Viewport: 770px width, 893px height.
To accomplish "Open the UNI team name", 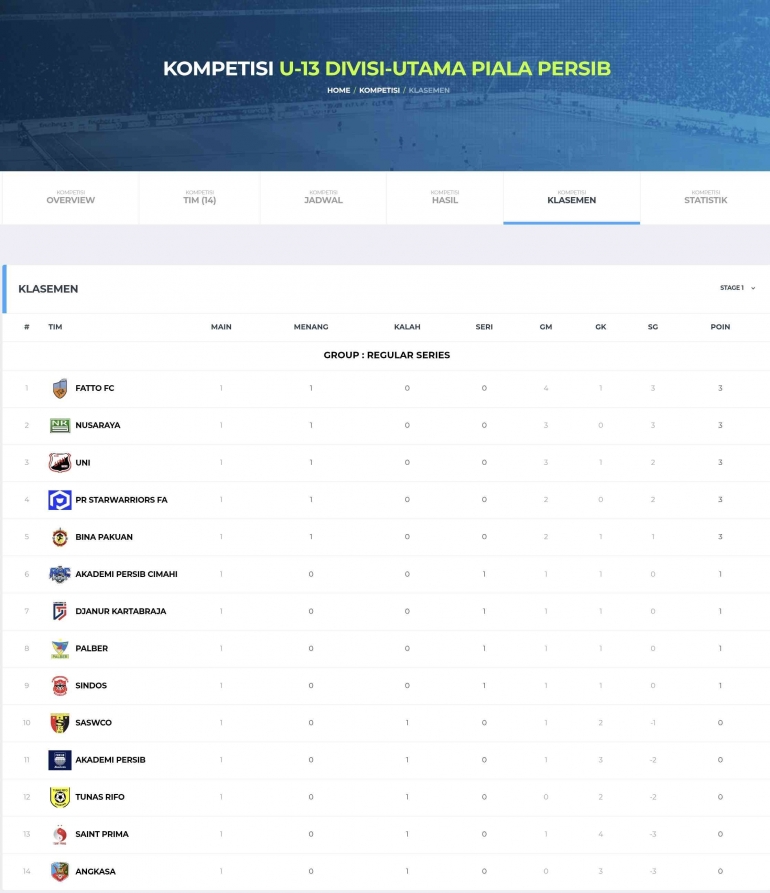I will pyautogui.click(x=83, y=462).
